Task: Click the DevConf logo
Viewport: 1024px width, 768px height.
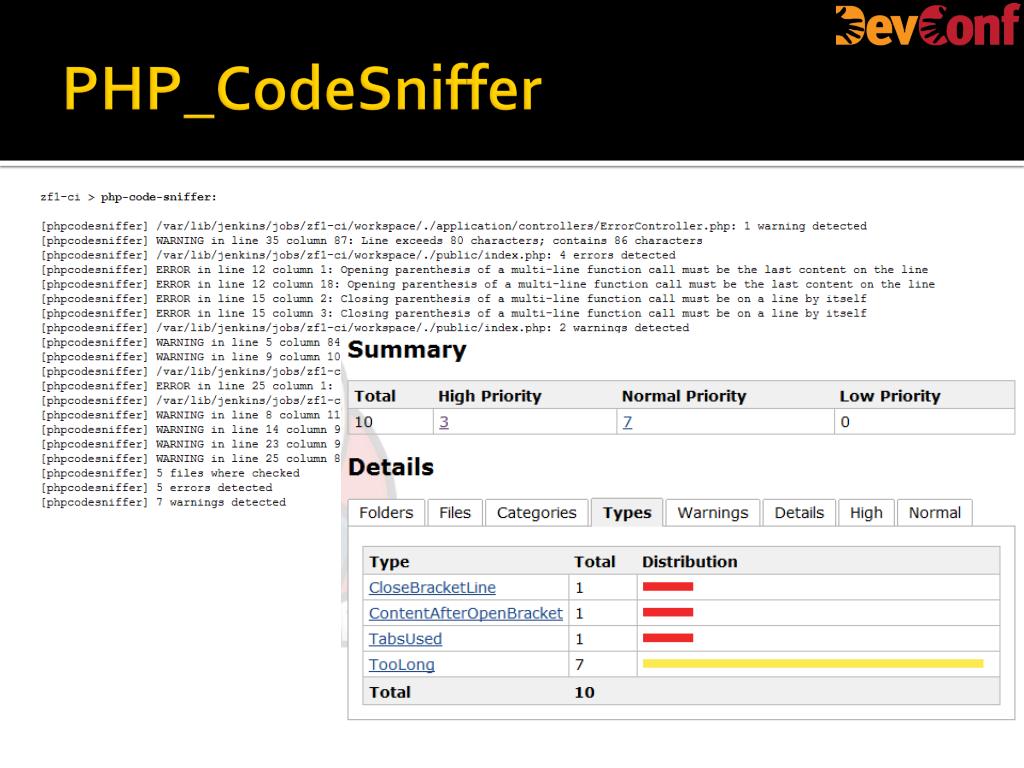Action: pyautogui.click(x=926, y=25)
